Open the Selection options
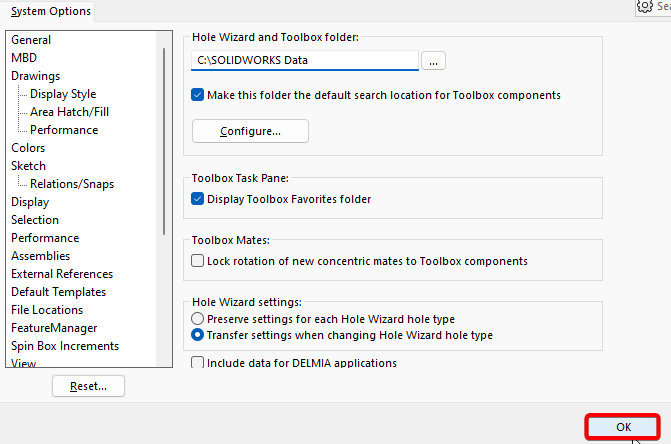 [35, 219]
